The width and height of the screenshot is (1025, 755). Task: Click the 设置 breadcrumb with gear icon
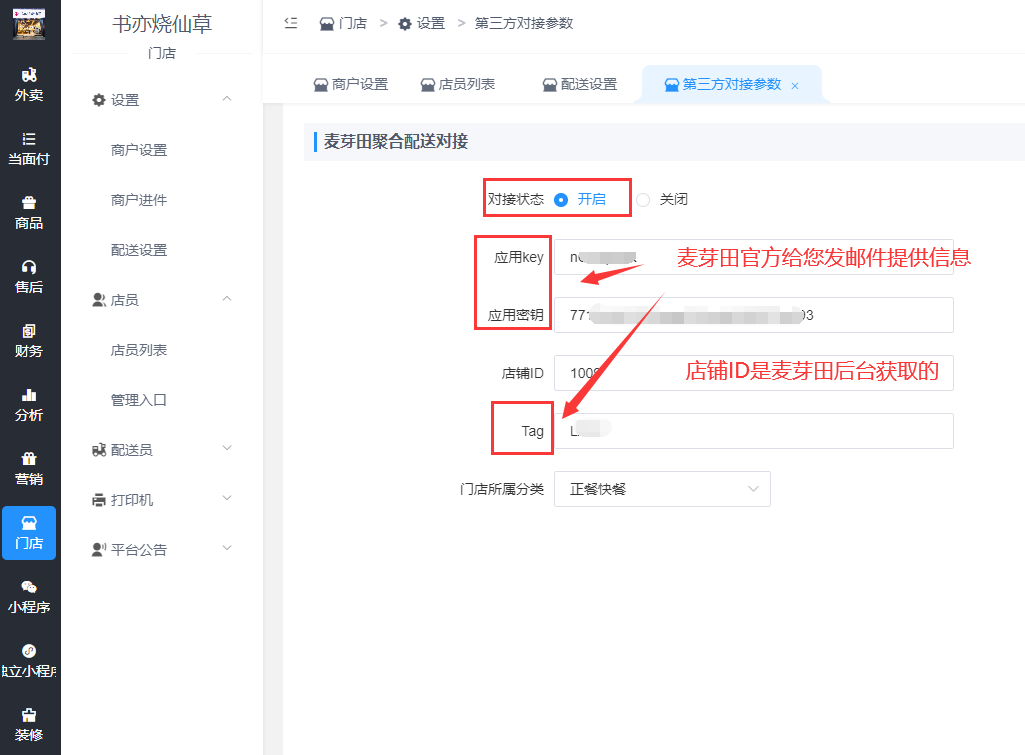(422, 24)
